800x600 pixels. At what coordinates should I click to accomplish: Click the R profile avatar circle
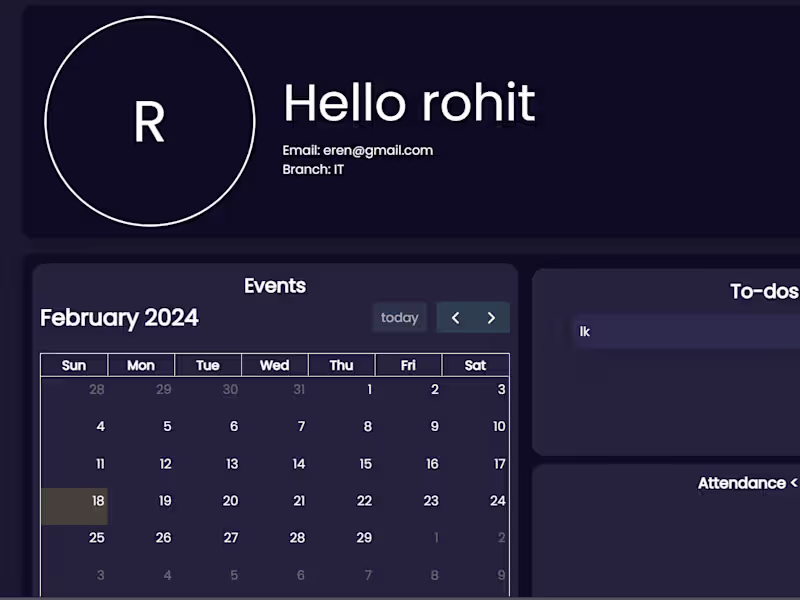(x=149, y=121)
